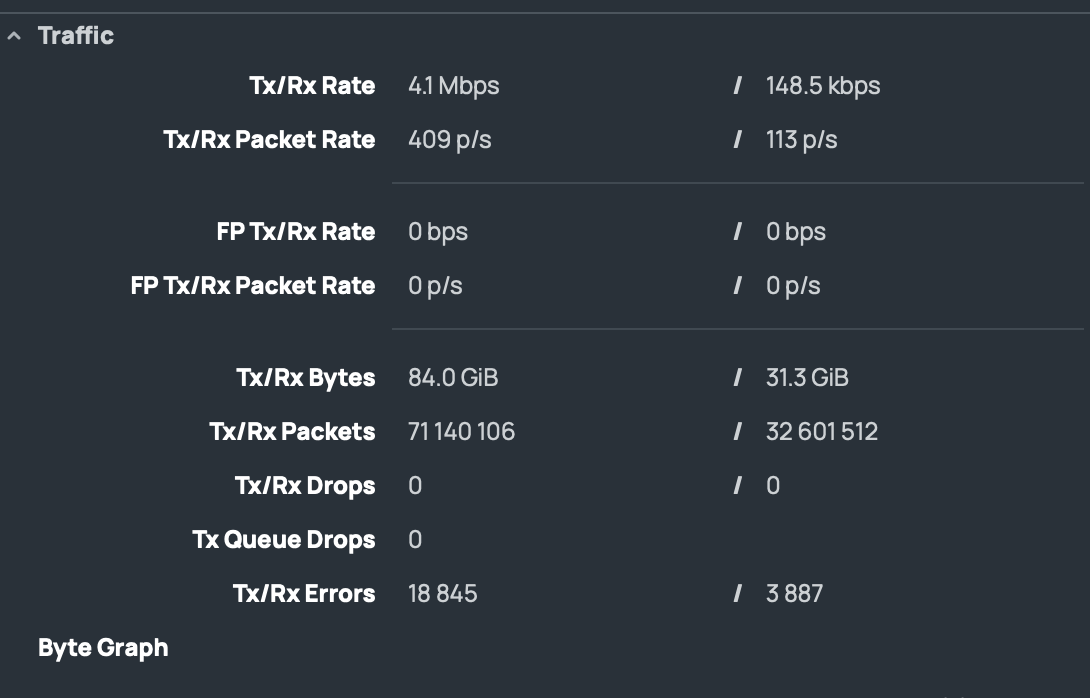Screen dimensions: 1090x698
Task: Select the FP Rx Rate 0 bps value
Action: [796, 232]
